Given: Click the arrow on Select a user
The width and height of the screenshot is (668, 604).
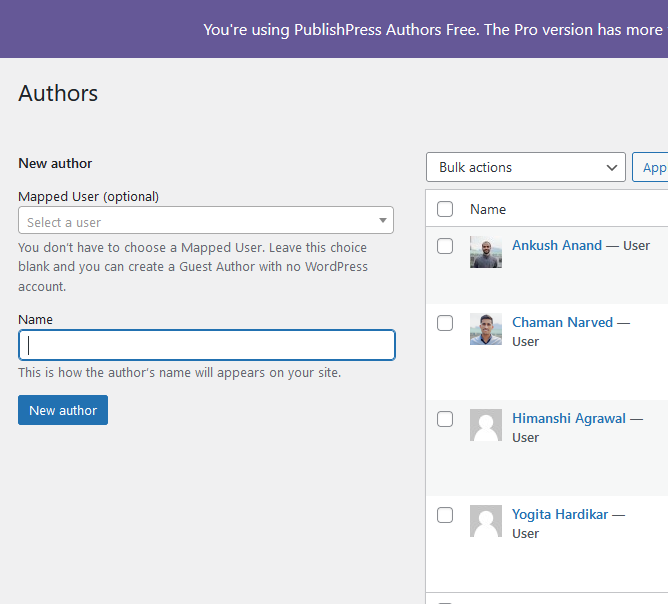Looking at the screenshot, I should coord(383,220).
